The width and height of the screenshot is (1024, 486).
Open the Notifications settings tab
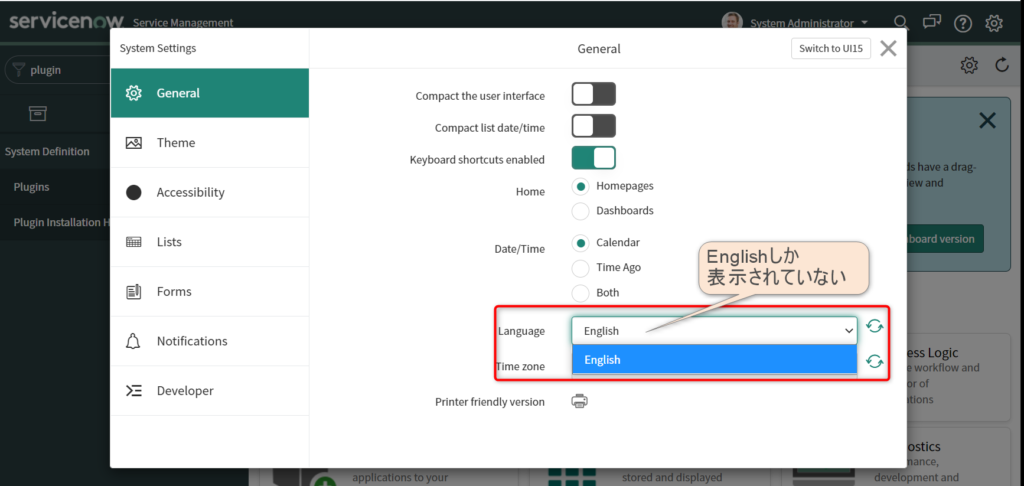click(x=210, y=341)
